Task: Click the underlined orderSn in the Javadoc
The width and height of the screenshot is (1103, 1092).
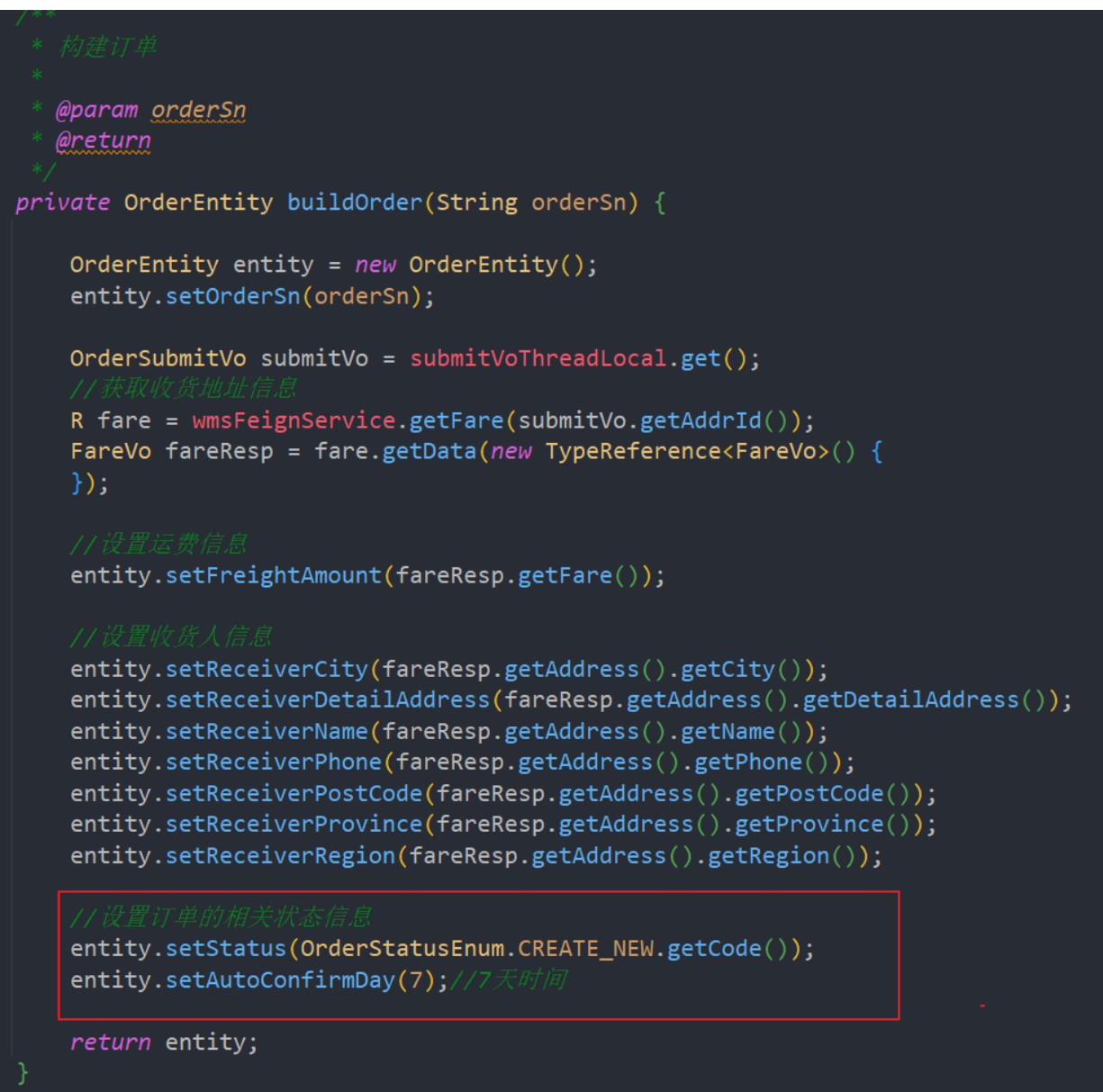Action: pyautogui.click(x=198, y=110)
